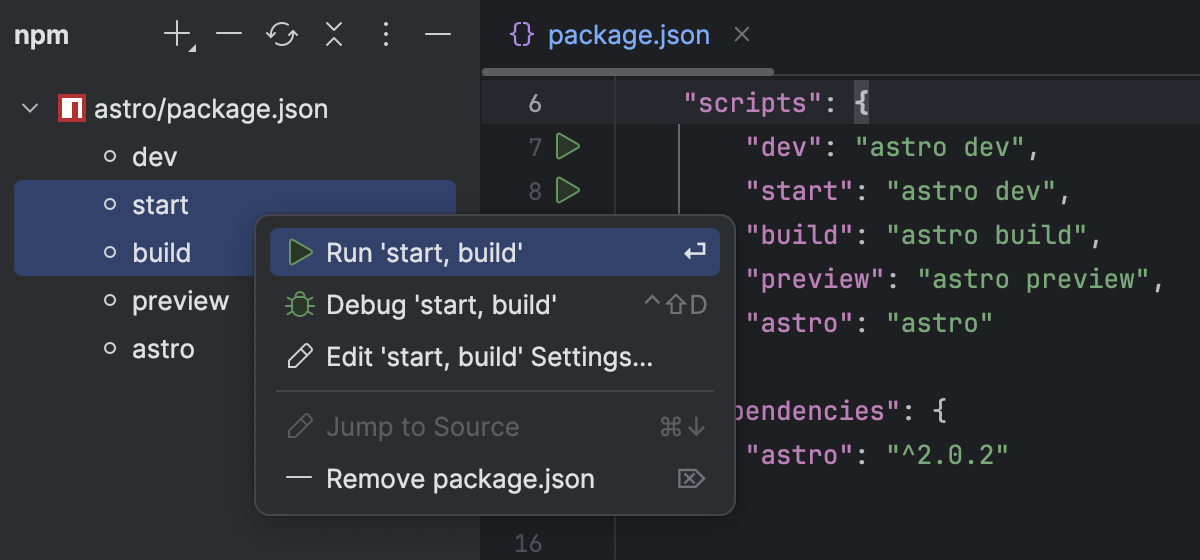Close the package.json tab
The image size is (1200, 560).
click(x=742, y=35)
